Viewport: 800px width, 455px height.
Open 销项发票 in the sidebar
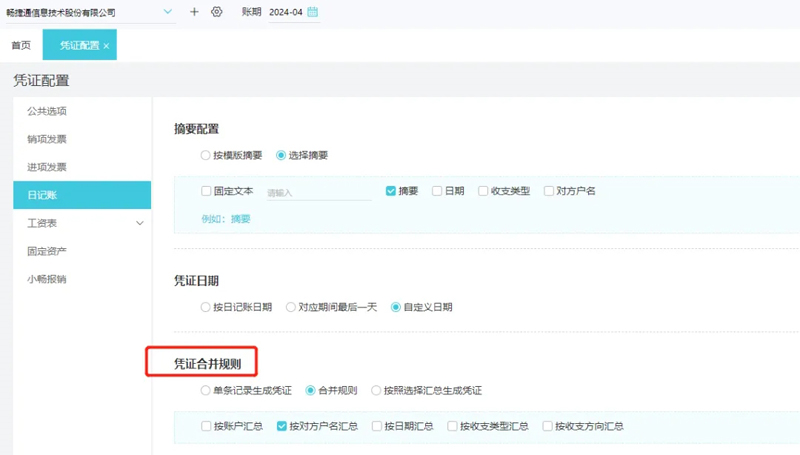coord(47,139)
